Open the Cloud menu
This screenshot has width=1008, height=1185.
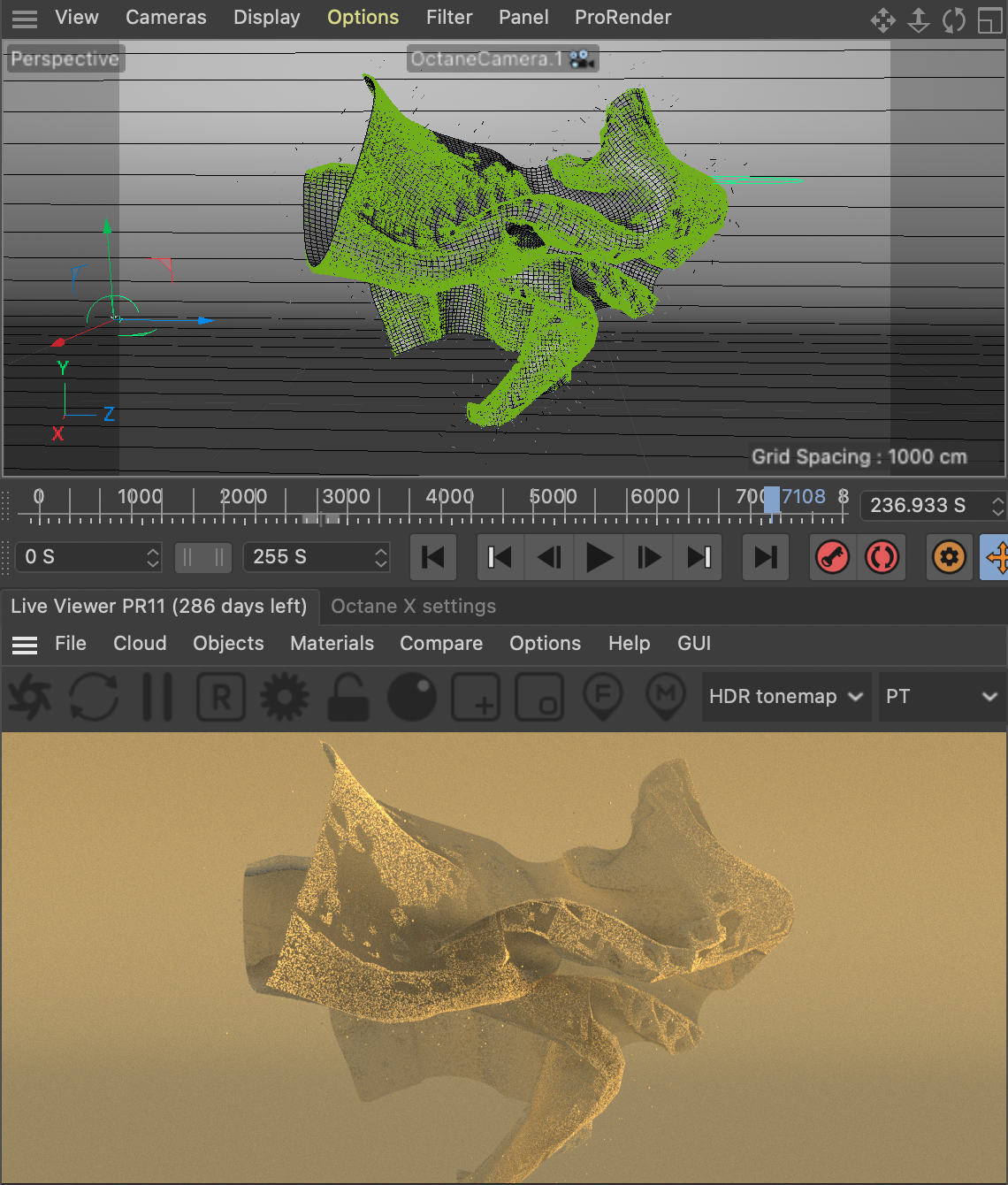140,643
